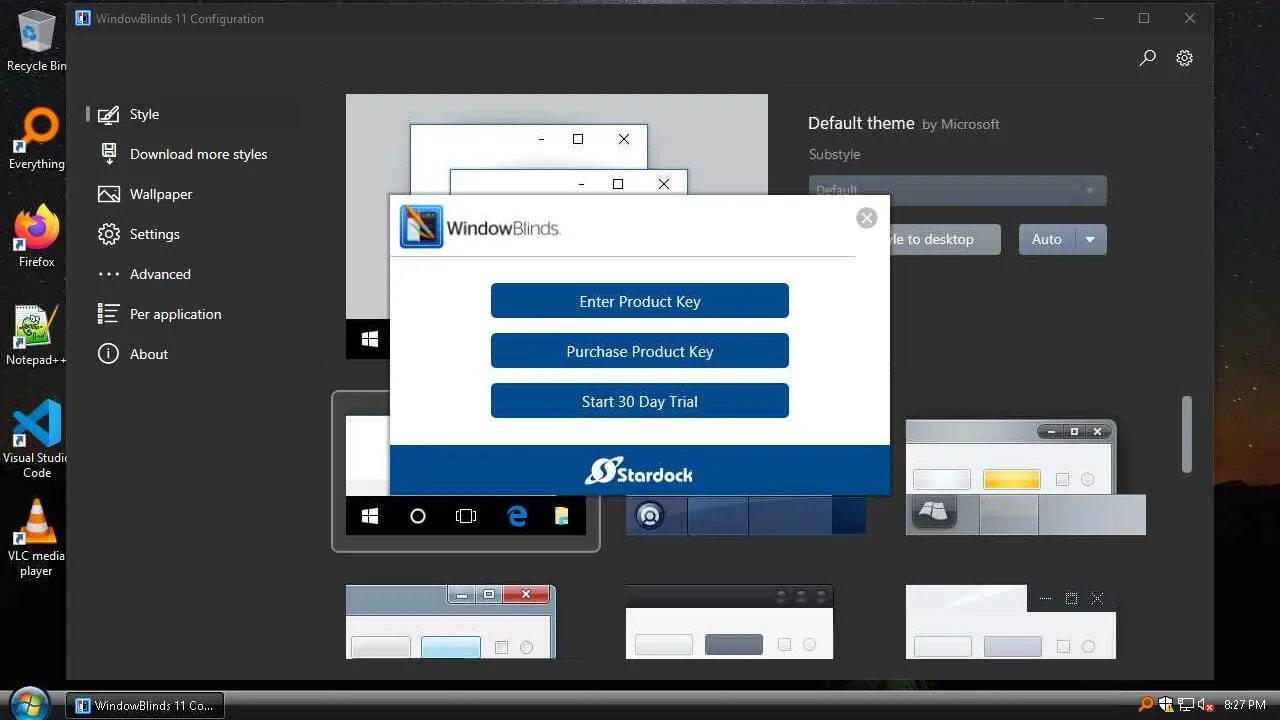Expand the Substyle dropdown
The width and height of the screenshot is (1280, 720).
(x=957, y=190)
